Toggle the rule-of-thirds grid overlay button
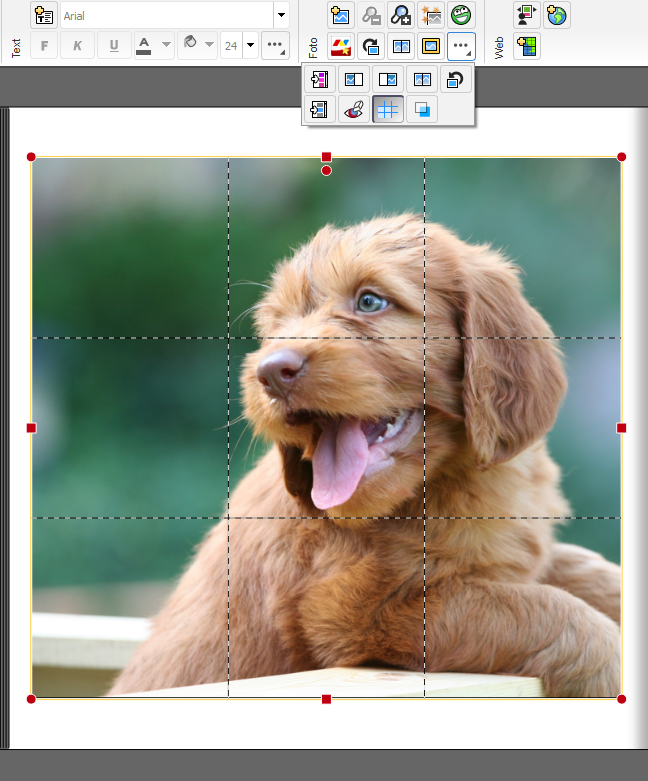Screen dimensions: 648x781 tap(388, 110)
